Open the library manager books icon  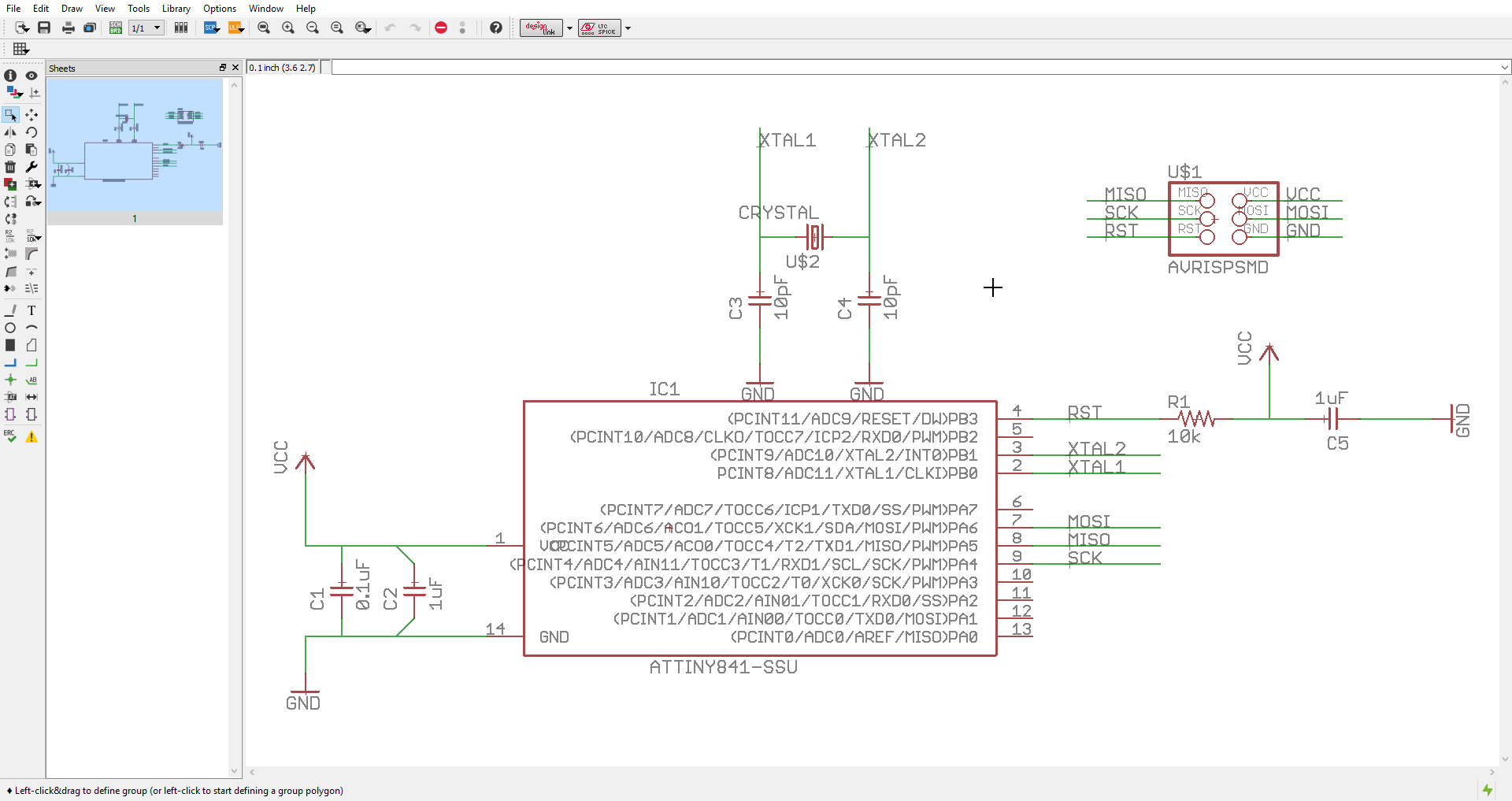181,28
